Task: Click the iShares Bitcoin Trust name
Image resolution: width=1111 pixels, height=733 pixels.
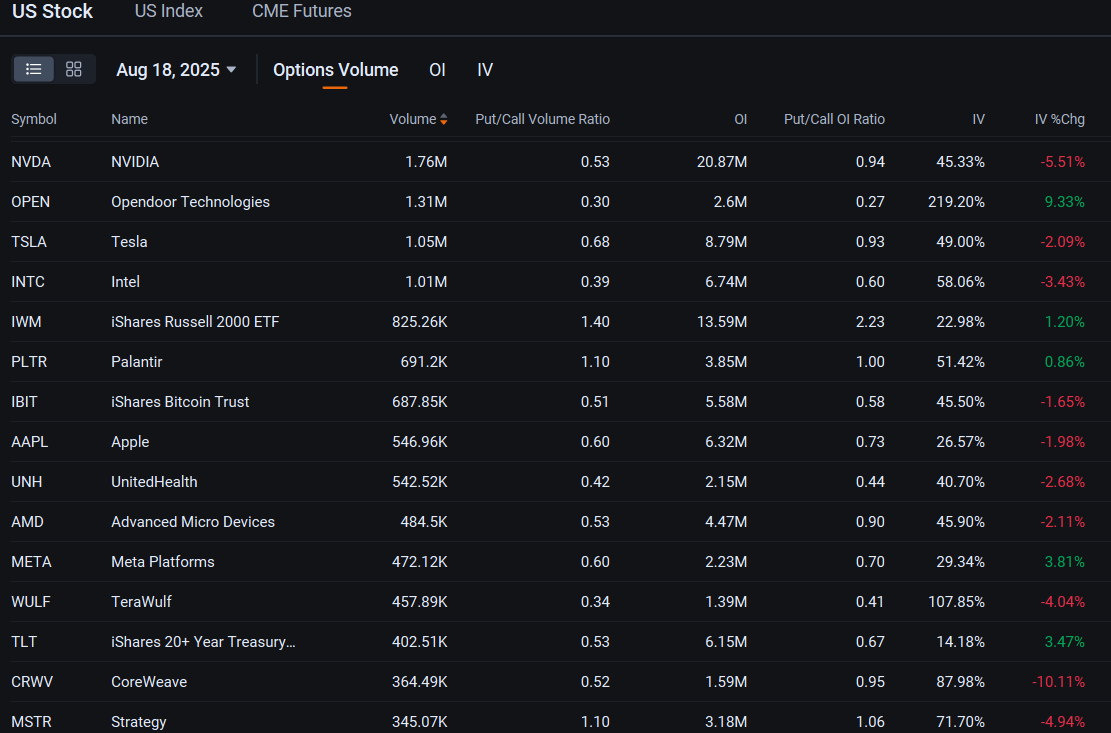Action: (x=180, y=402)
